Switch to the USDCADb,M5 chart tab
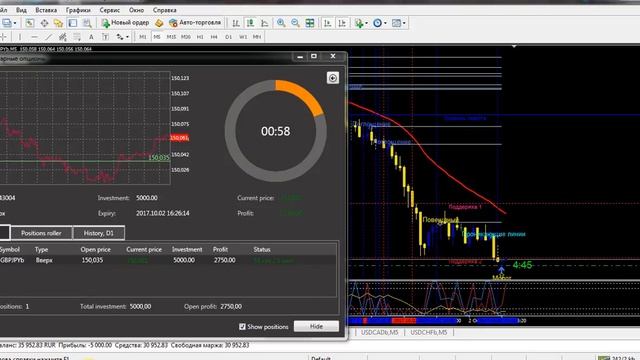 click(x=380, y=332)
